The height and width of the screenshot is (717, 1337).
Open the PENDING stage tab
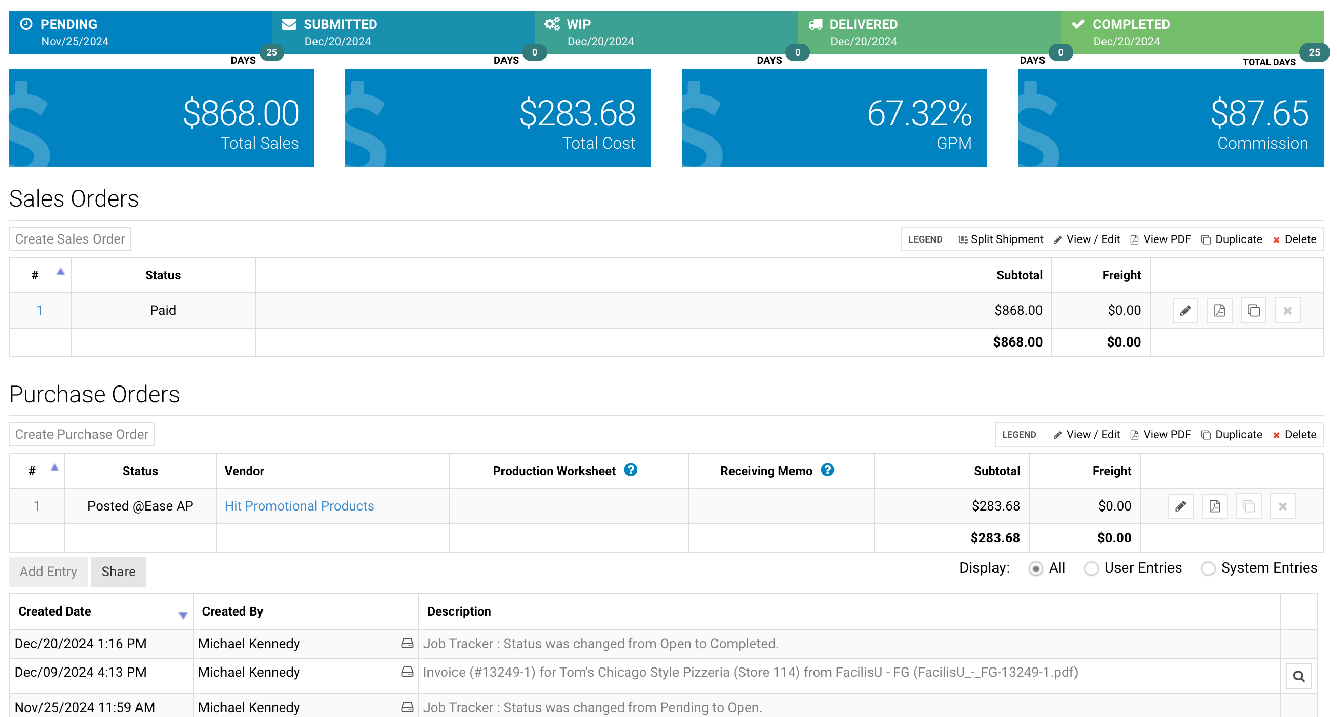(x=140, y=33)
